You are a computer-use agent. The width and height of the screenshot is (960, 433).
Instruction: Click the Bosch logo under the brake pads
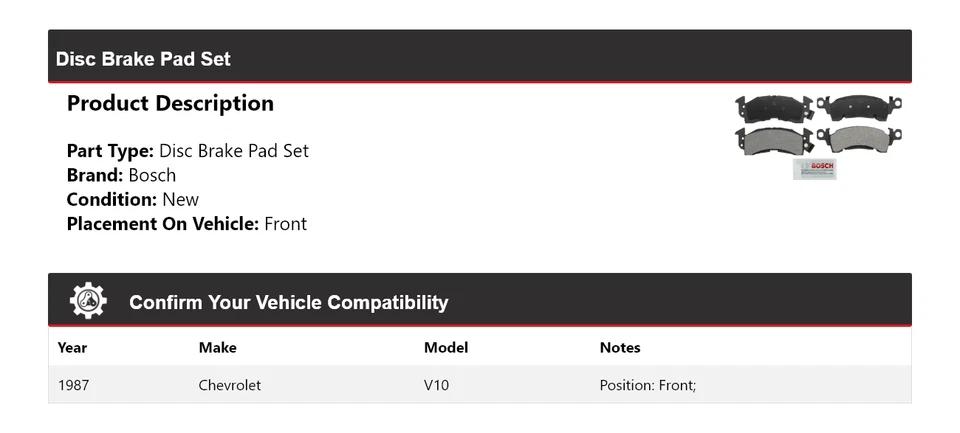[x=815, y=169]
